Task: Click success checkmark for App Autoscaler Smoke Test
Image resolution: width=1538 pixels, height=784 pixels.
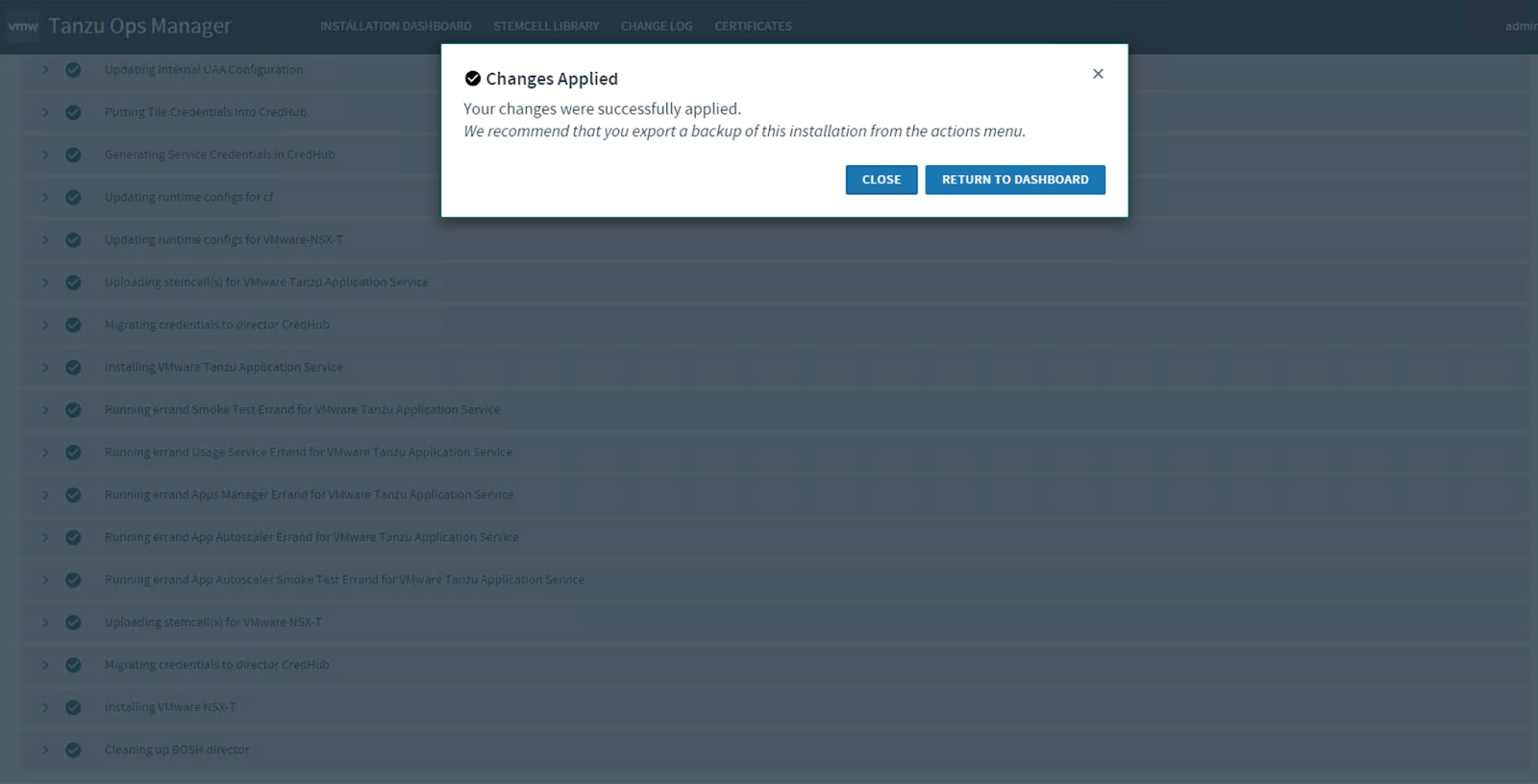Action: click(73, 579)
